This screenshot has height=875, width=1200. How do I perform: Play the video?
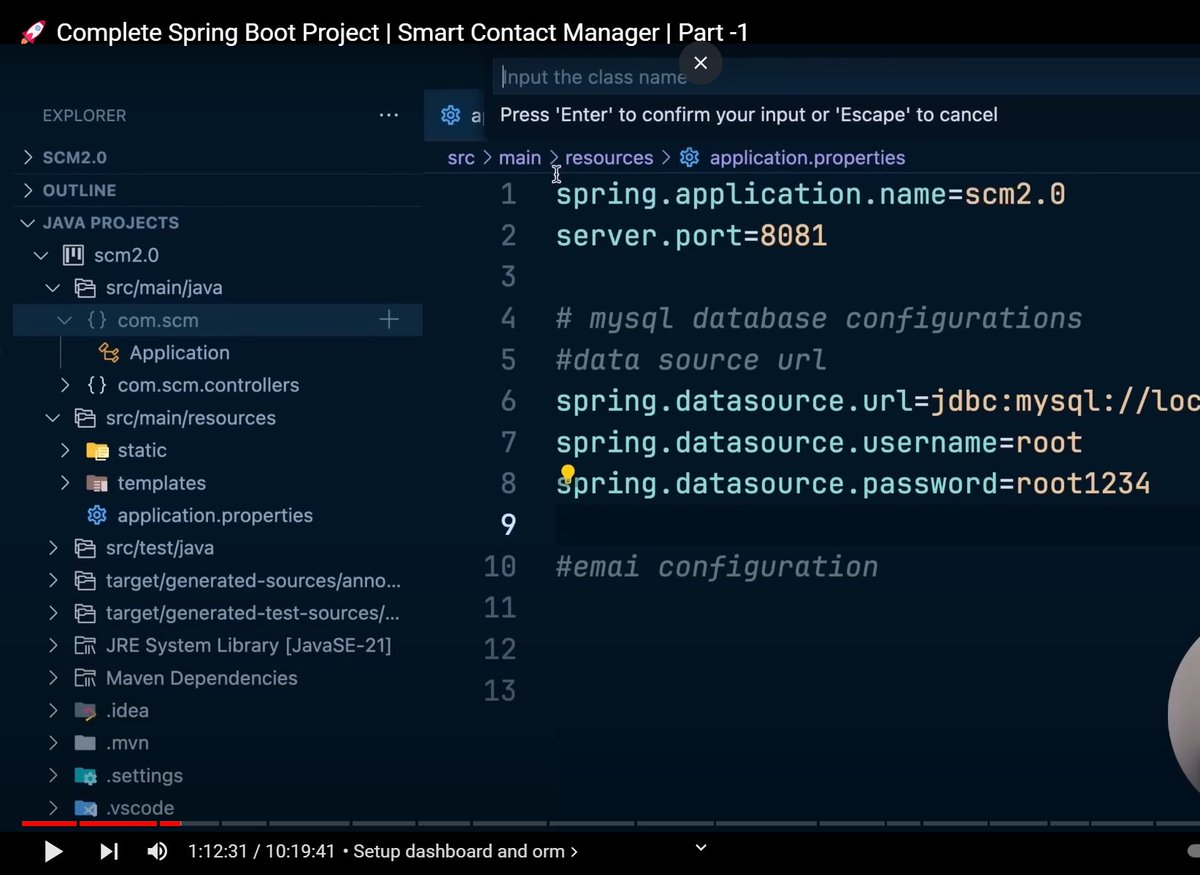coord(54,852)
